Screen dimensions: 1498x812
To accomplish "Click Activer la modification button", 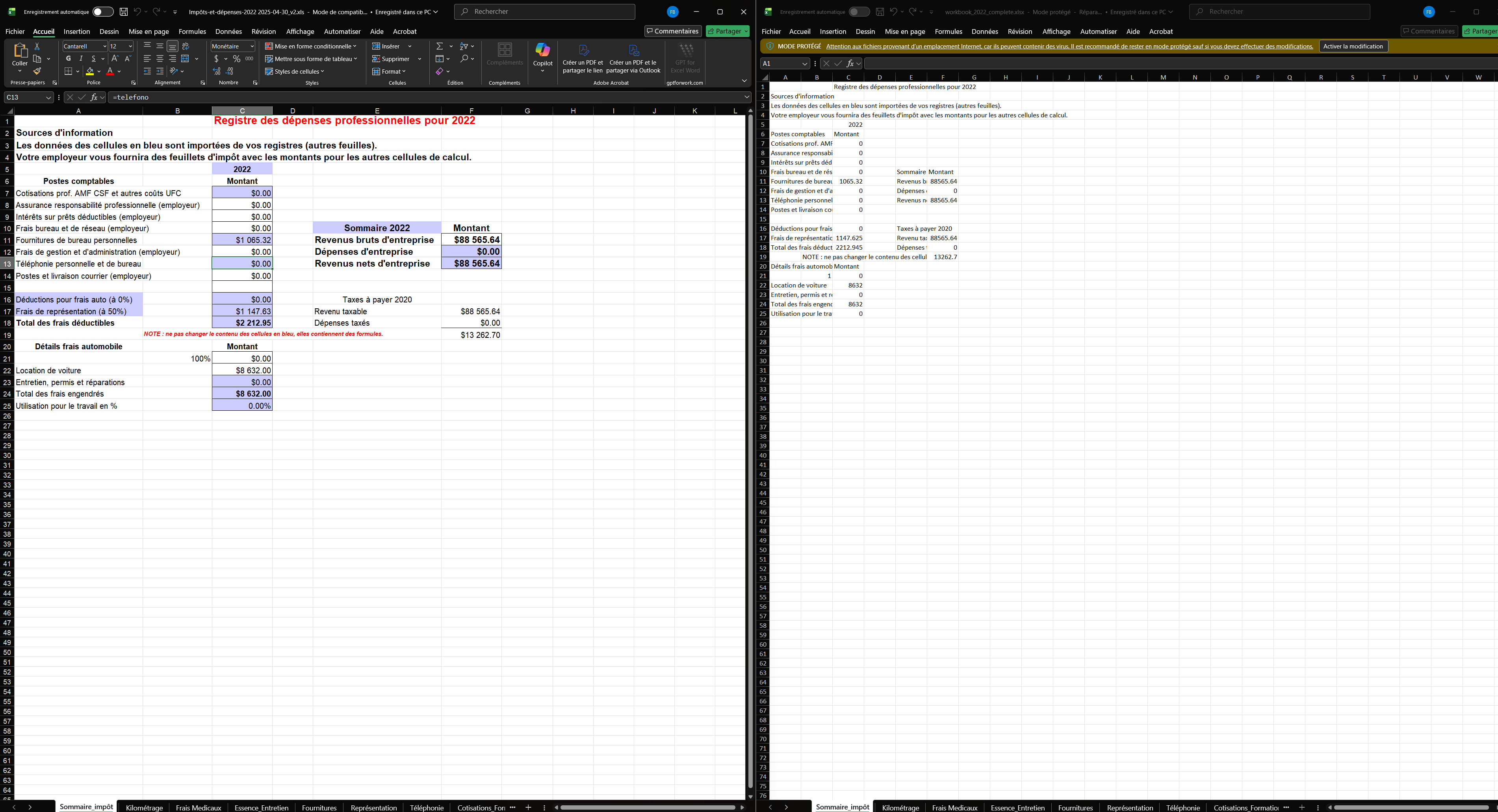I will tap(1353, 46).
